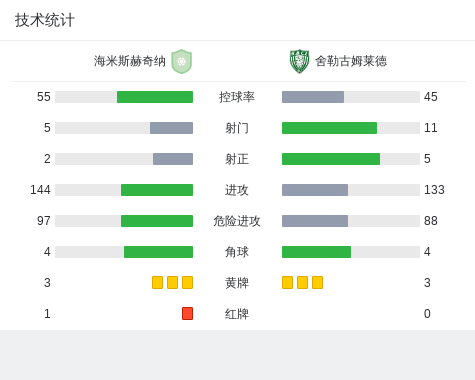Click the away team 射正 green bar
Viewport: 475px width, 380px height.
click(x=331, y=159)
